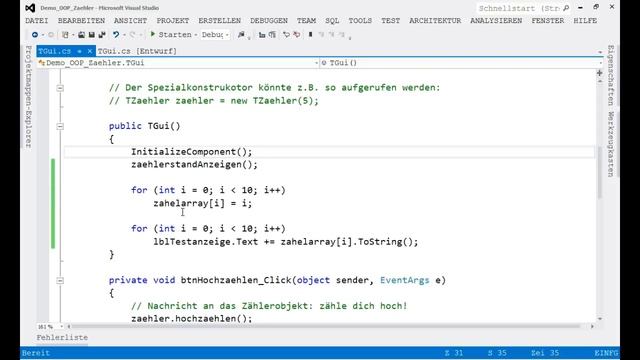
Task: Open the Eigenschaften side panel
Action: (x=611, y=75)
